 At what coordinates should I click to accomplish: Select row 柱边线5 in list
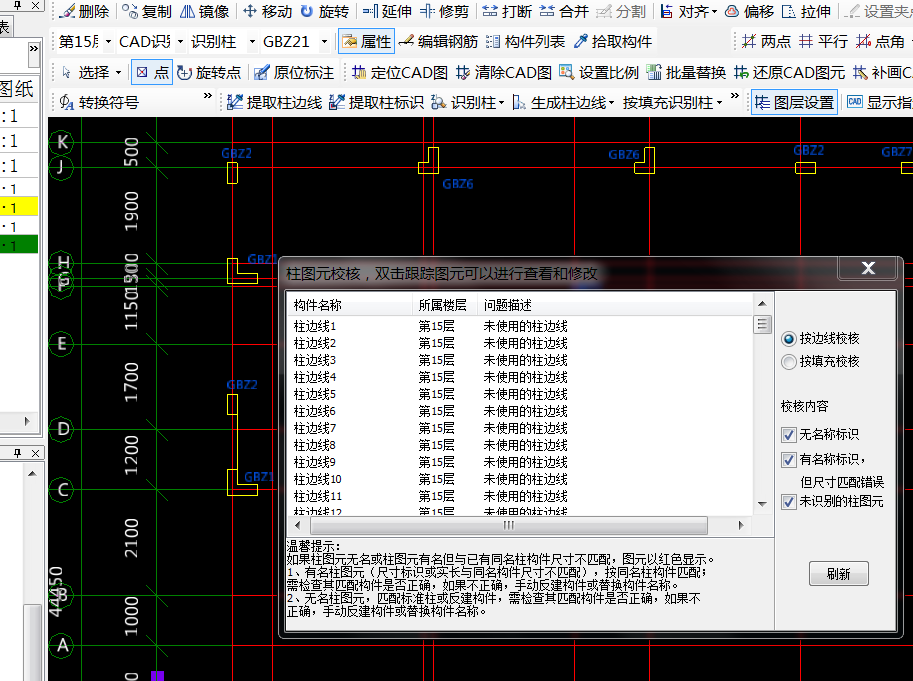pyautogui.click(x=519, y=395)
